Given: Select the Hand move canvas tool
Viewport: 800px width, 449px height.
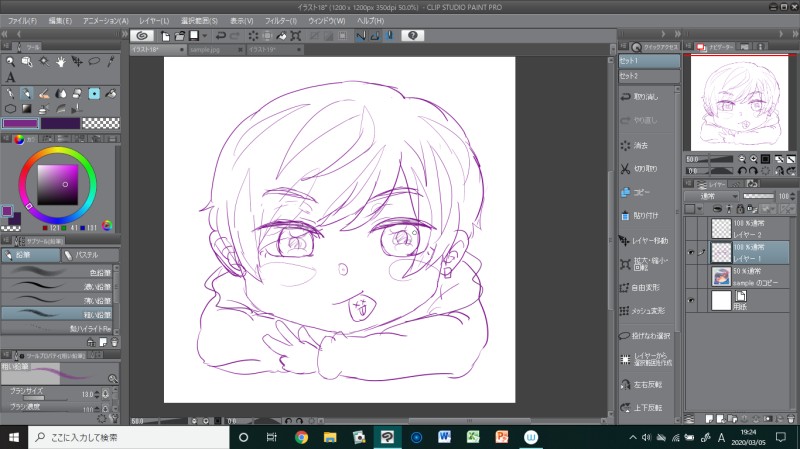Looking at the screenshot, I should coord(61,62).
